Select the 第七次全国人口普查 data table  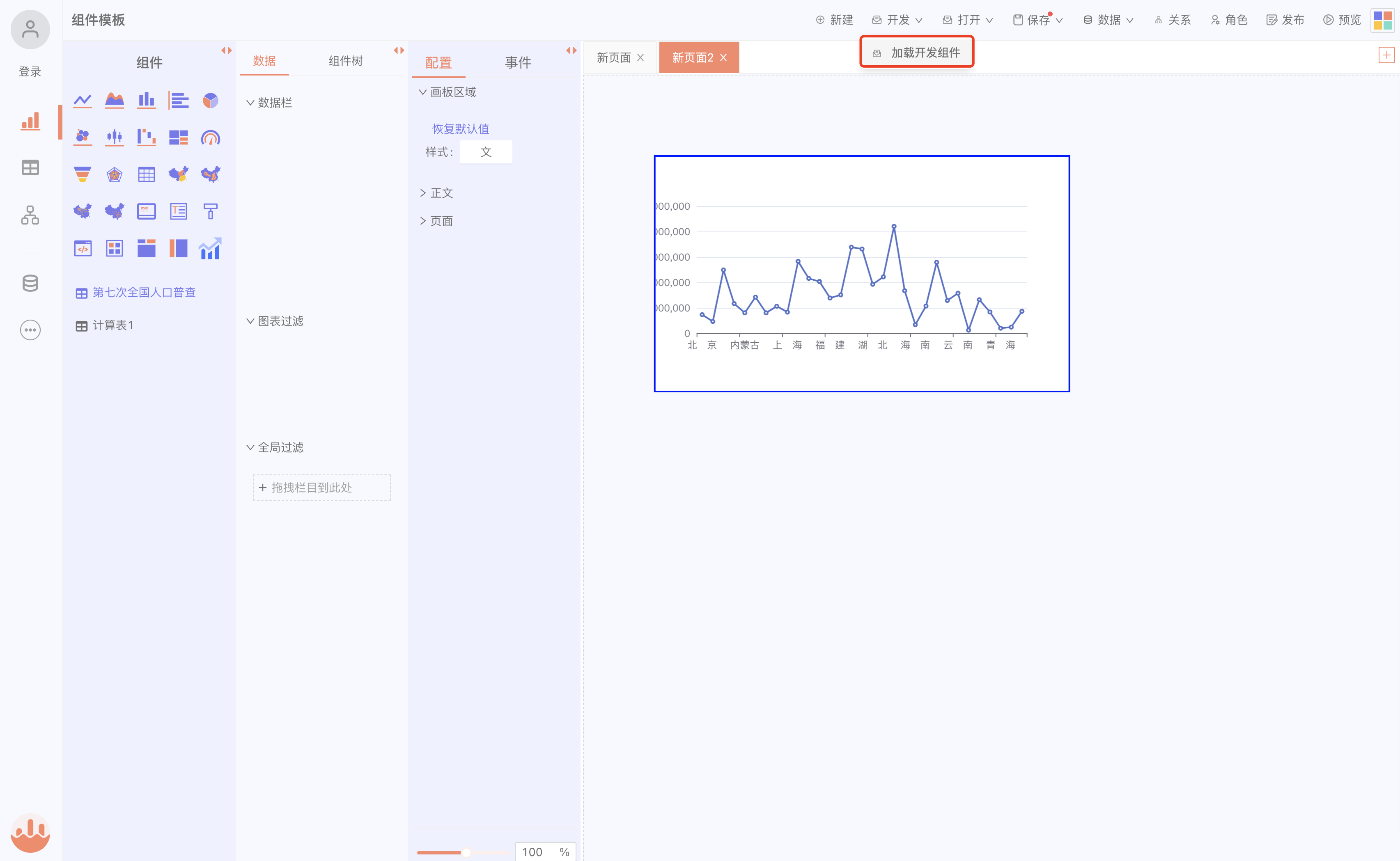pyautogui.click(x=135, y=293)
